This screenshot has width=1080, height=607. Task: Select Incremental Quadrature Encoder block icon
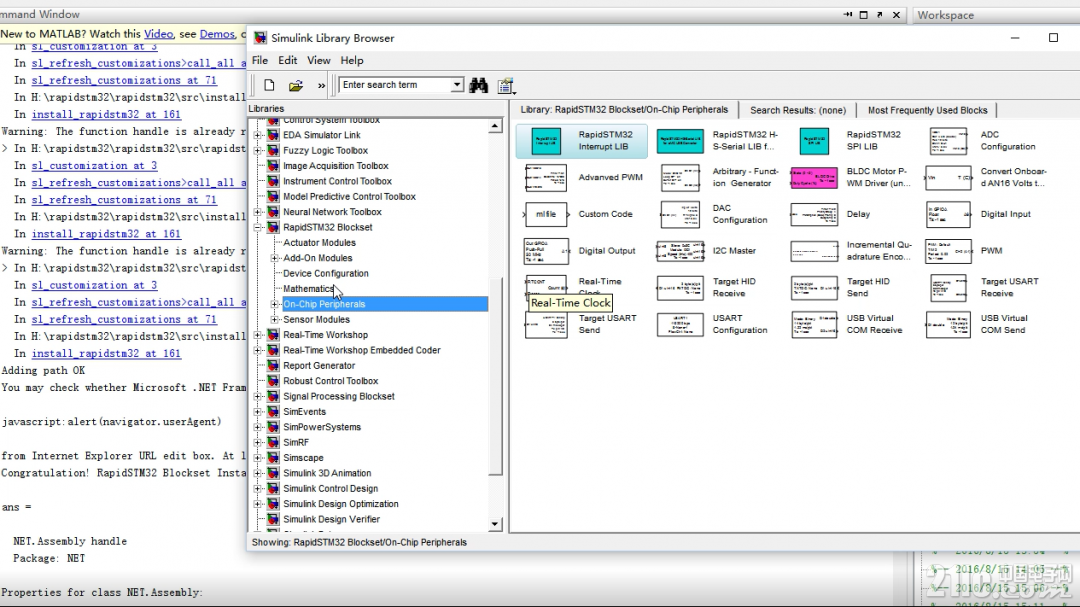pos(814,251)
